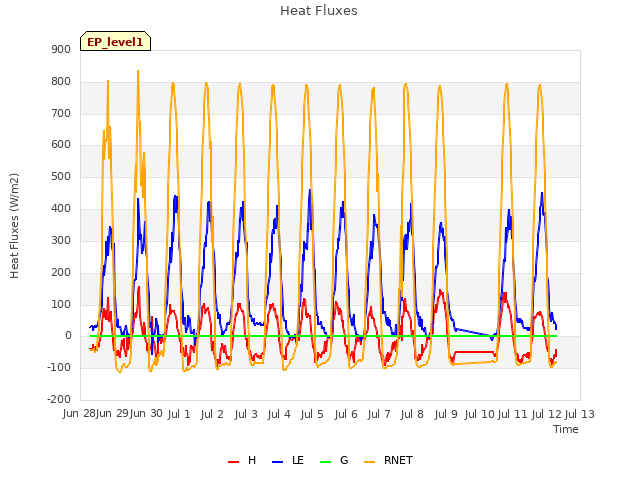Click the green G legend color marker
640x480 pixels.
pyautogui.click(x=326, y=462)
